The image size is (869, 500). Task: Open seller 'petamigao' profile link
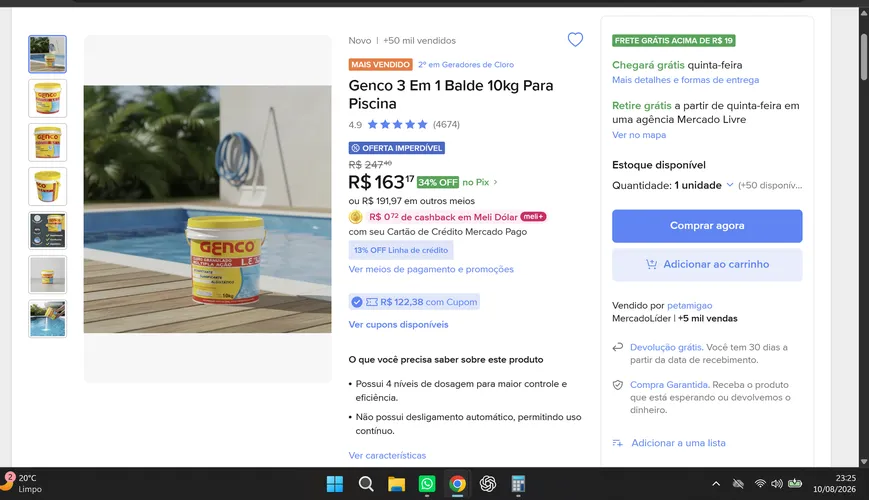click(689, 305)
